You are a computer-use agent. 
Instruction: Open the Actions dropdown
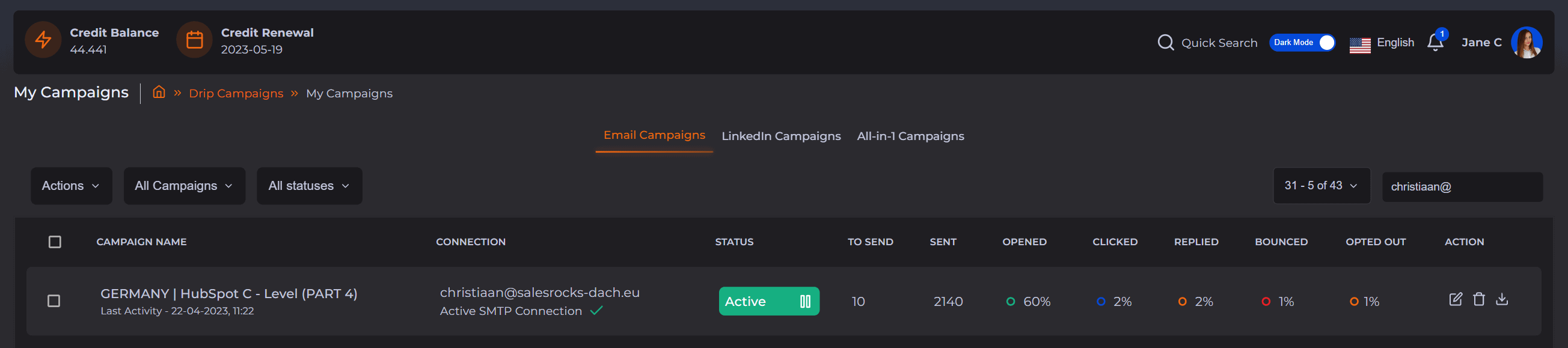(71, 186)
